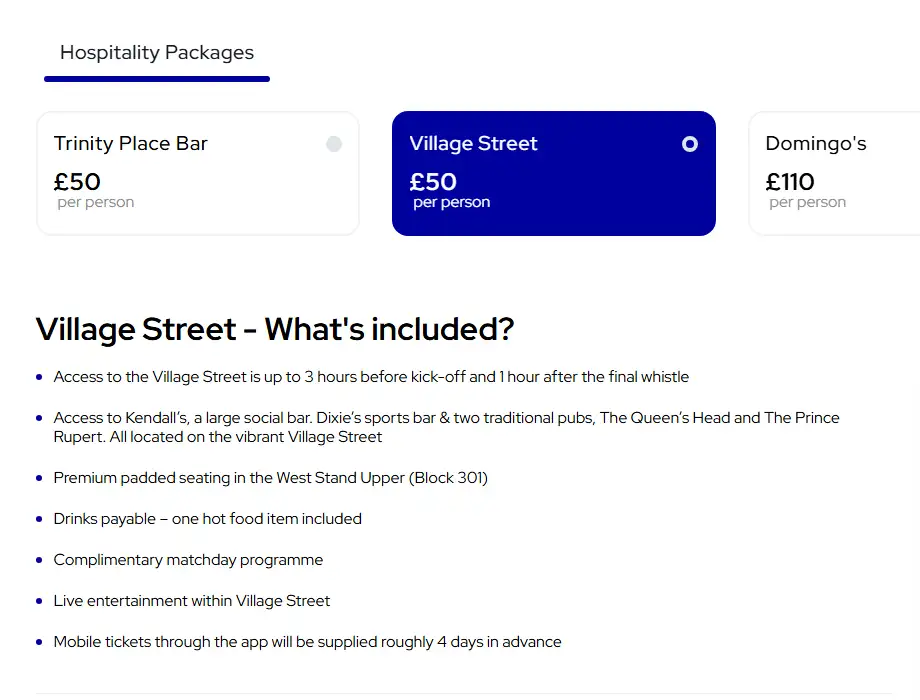This screenshot has height=700, width=920.
Task: Click the Village Street card title
Action: point(473,144)
